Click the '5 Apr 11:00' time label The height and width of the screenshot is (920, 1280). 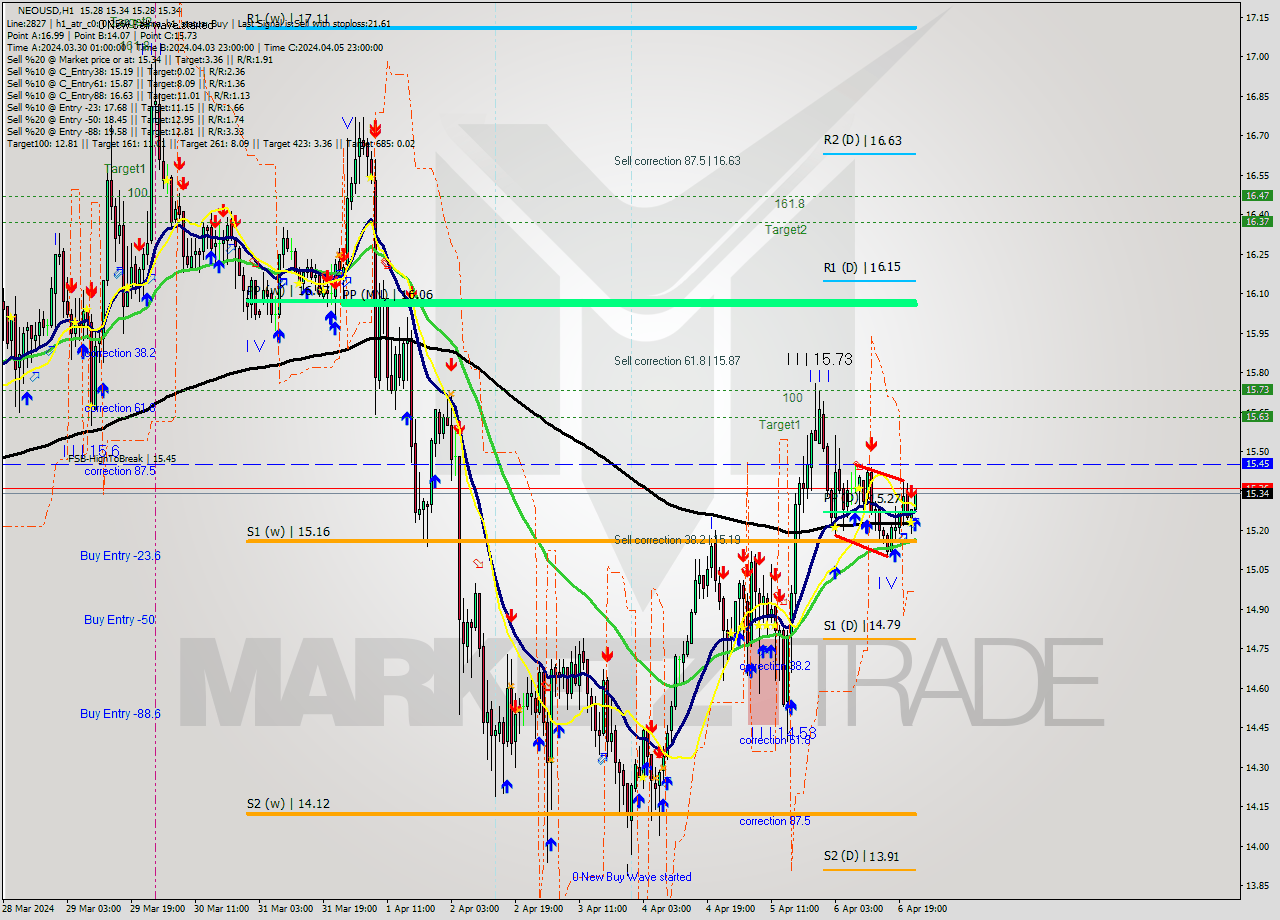(795, 909)
